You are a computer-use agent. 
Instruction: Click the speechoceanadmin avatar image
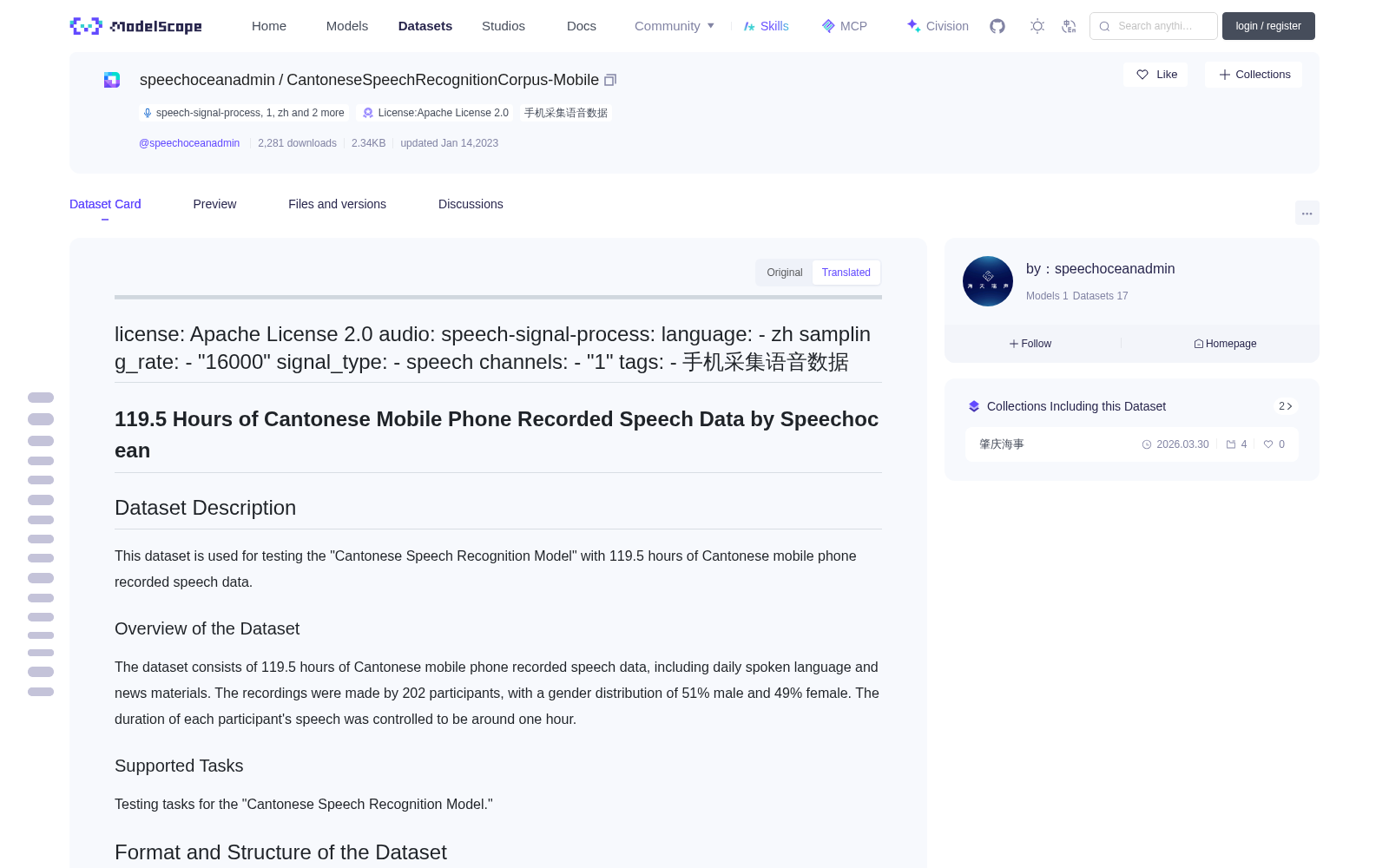pos(988,281)
